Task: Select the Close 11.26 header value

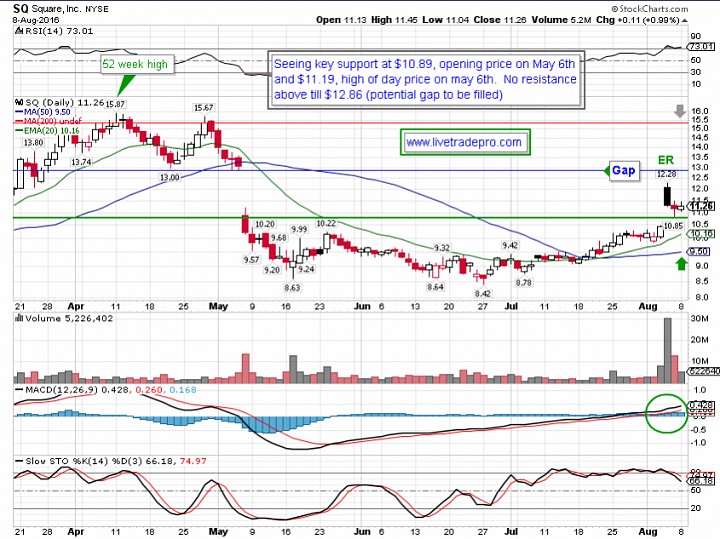Action: (499, 20)
